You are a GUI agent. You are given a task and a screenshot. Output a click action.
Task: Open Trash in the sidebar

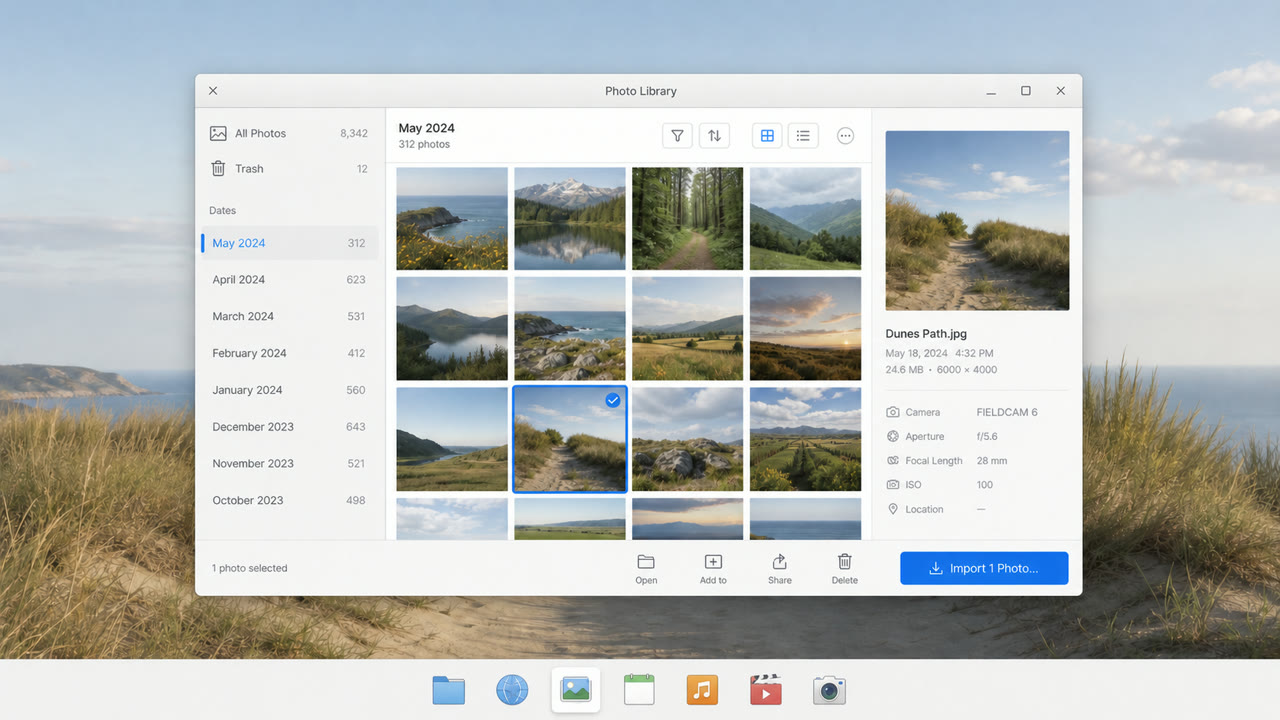tap(289, 169)
